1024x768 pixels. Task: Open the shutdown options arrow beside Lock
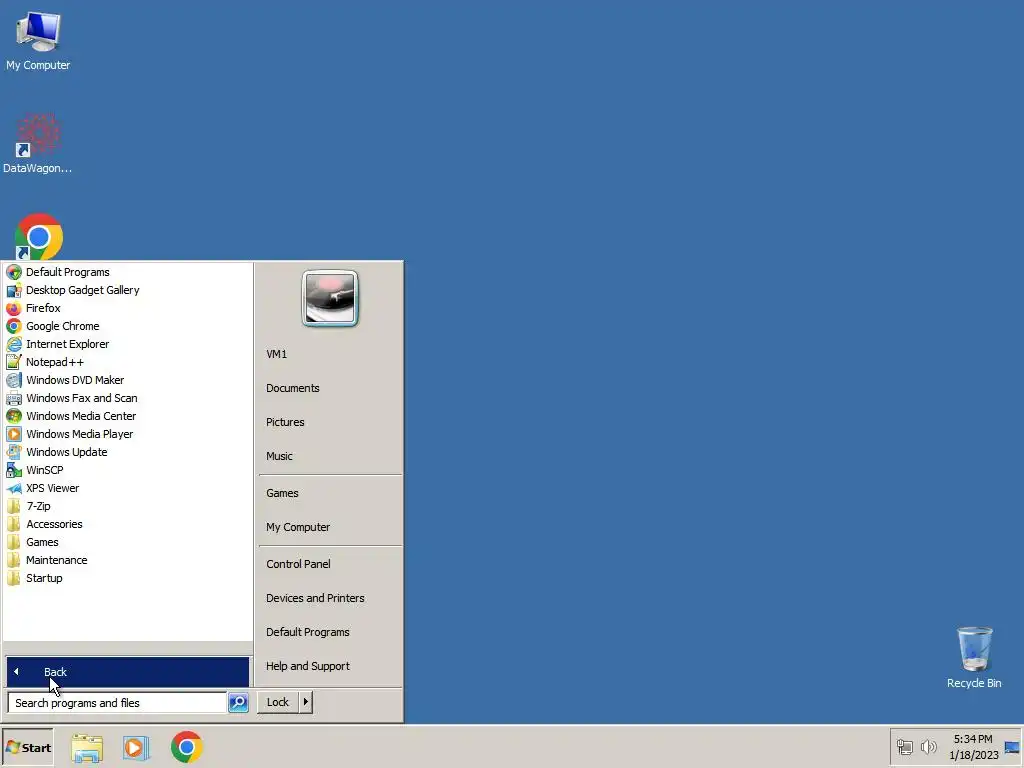[306, 702]
